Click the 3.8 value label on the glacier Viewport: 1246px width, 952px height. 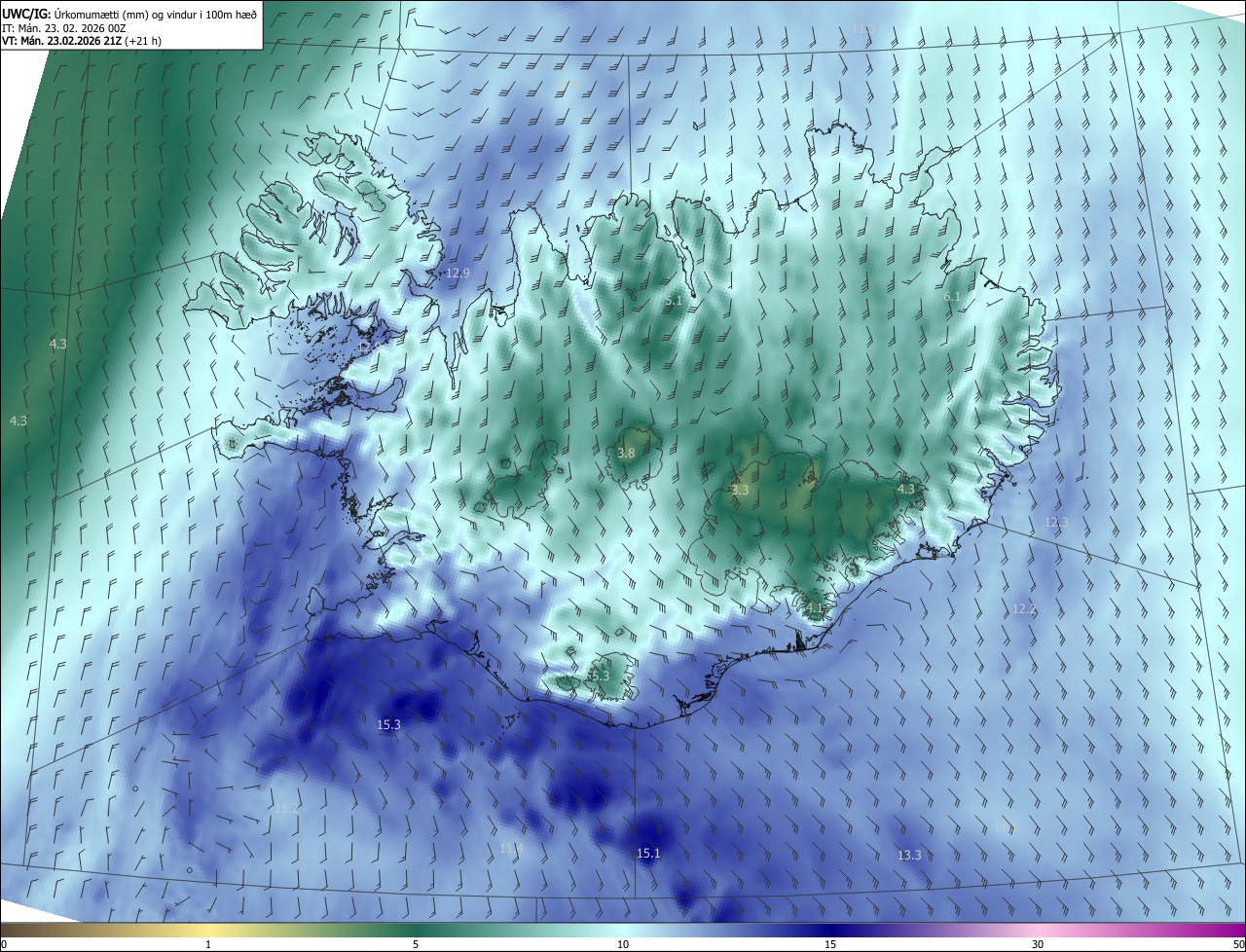pyautogui.click(x=626, y=453)
